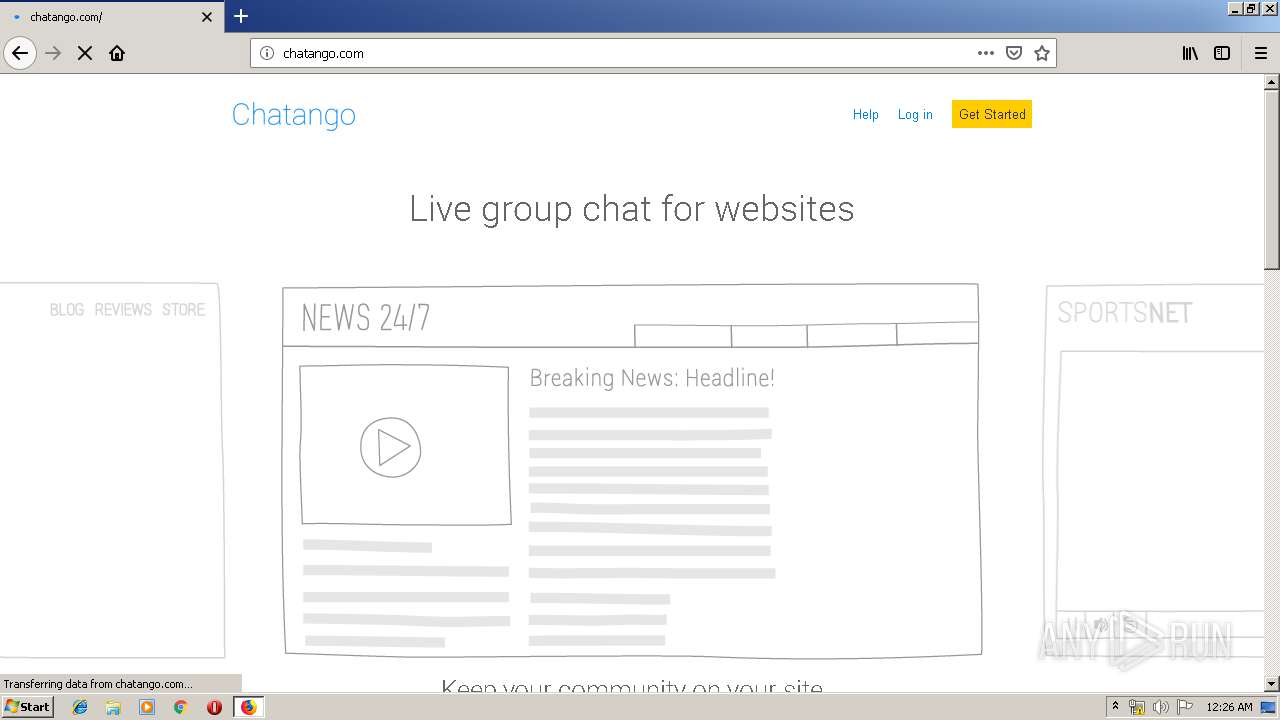Click the scrollbar down arrow
The height and width of the screenshot is (720, 1280).
pyautogui.click(x=1272, y=684)
